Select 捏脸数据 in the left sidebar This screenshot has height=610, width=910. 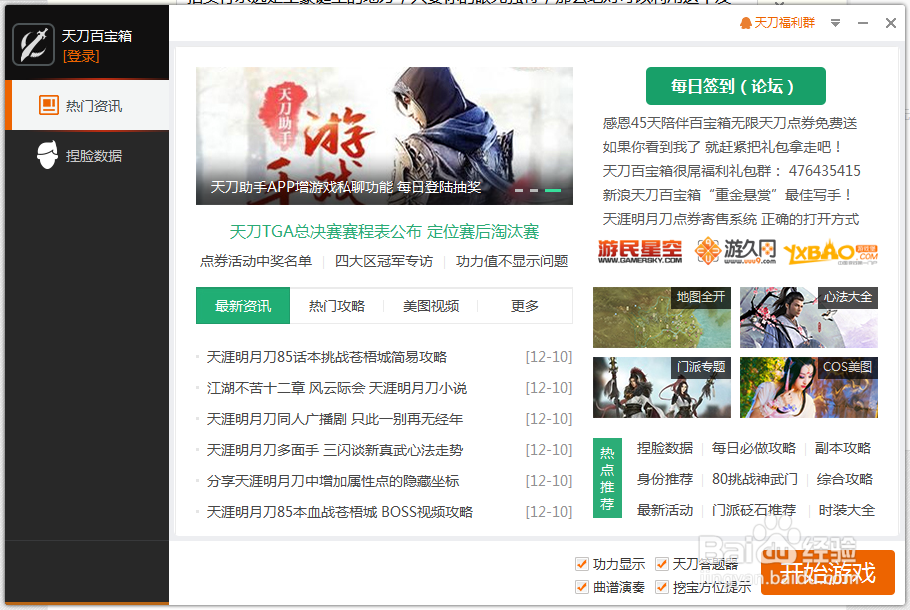[87, 156]
